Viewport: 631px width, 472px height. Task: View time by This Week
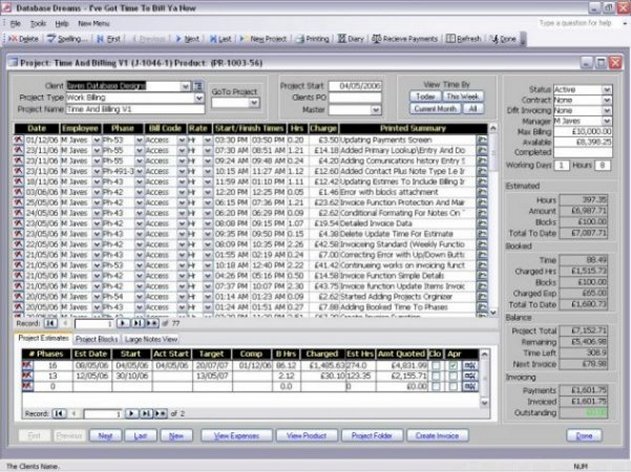pos(462,97)
